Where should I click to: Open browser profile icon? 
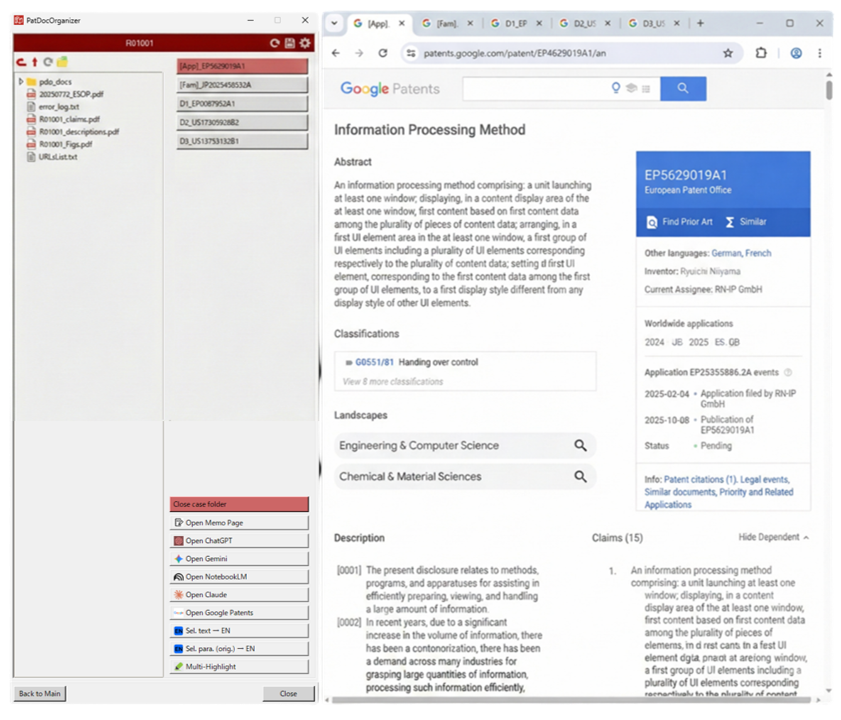pos(796,53)
